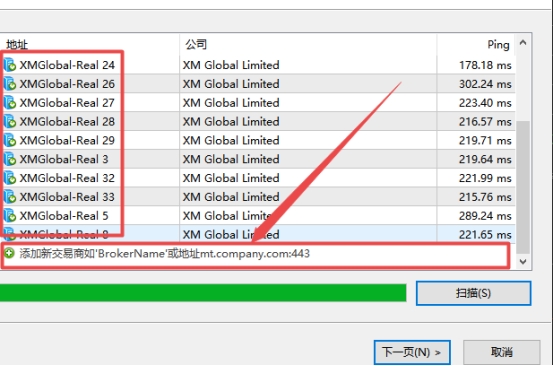Click the server icon beside XMGlobal-Real 24
The width and height of the screenshot is (554, 366).
pos(10,65)
